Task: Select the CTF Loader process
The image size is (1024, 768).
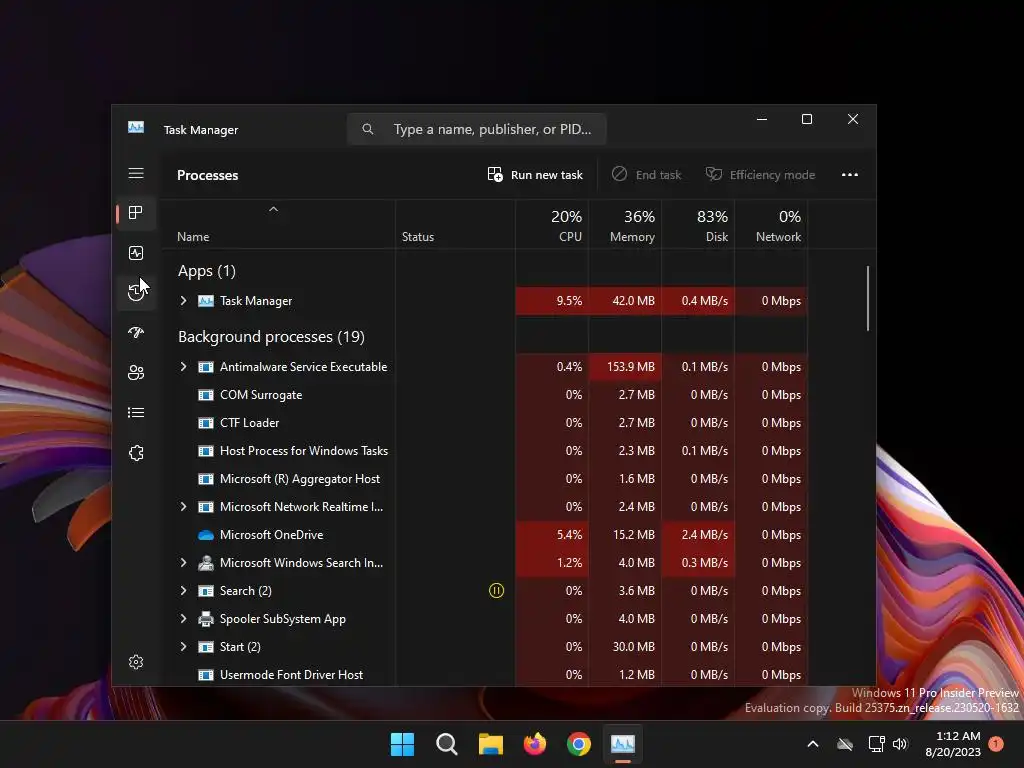Action: [x=484, y=423]
